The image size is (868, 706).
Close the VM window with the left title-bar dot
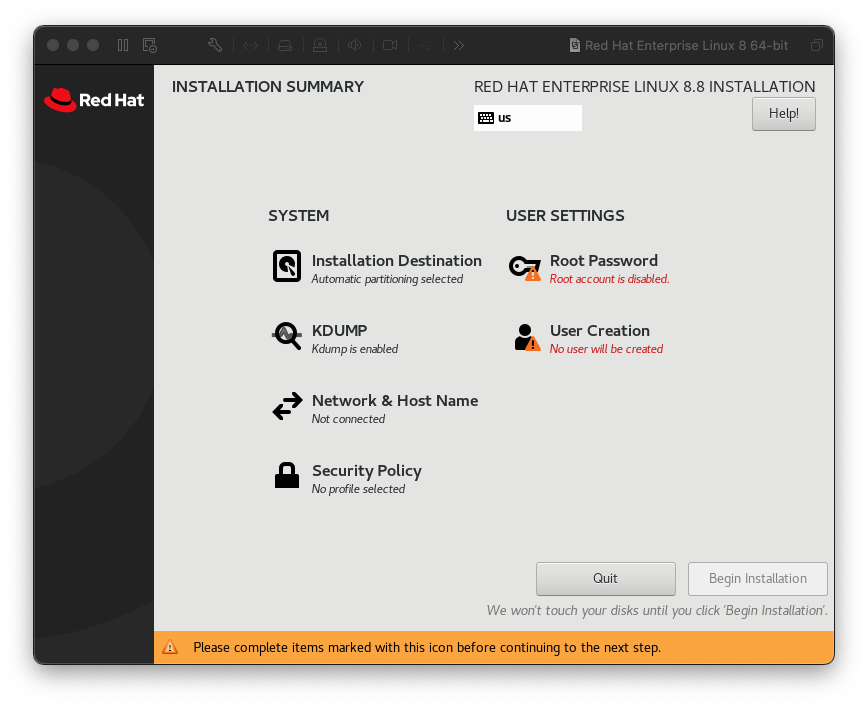click(53, 45)
